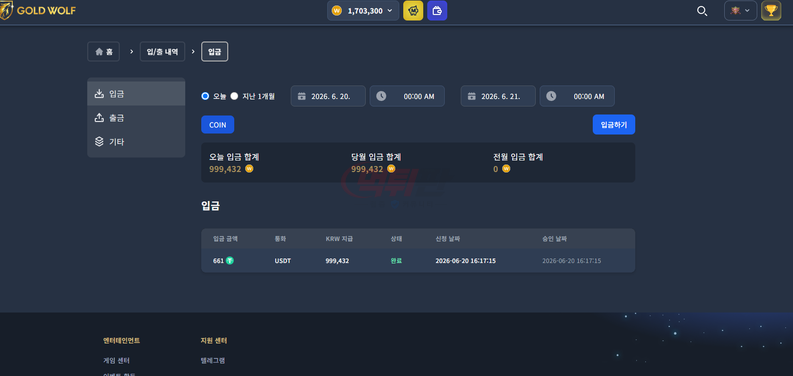Open the 텔레그램 footer link

(213, 361)
